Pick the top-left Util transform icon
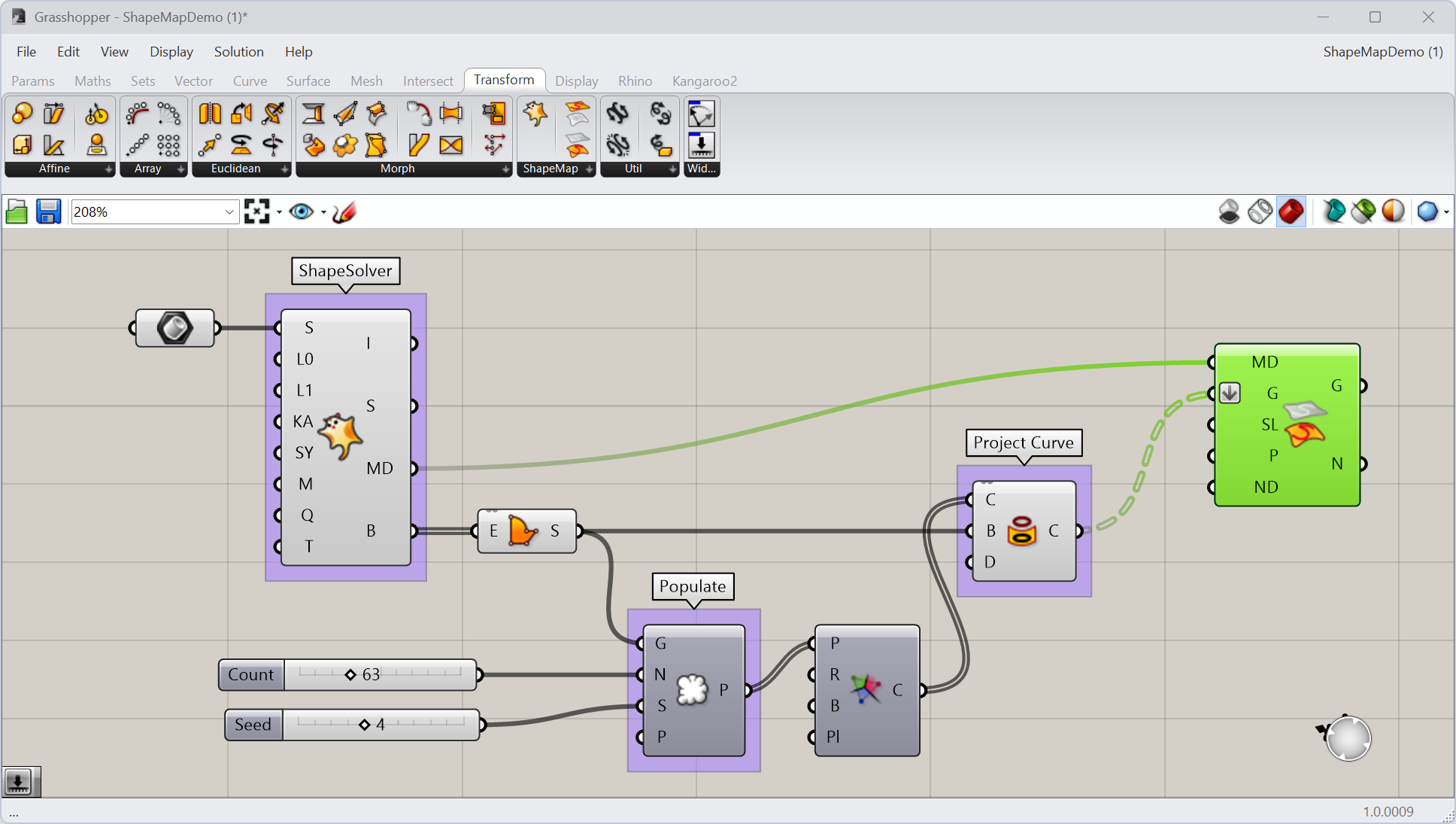This screenshot has width=1456, height=824. pyautogui.click(x=617, y=113)
